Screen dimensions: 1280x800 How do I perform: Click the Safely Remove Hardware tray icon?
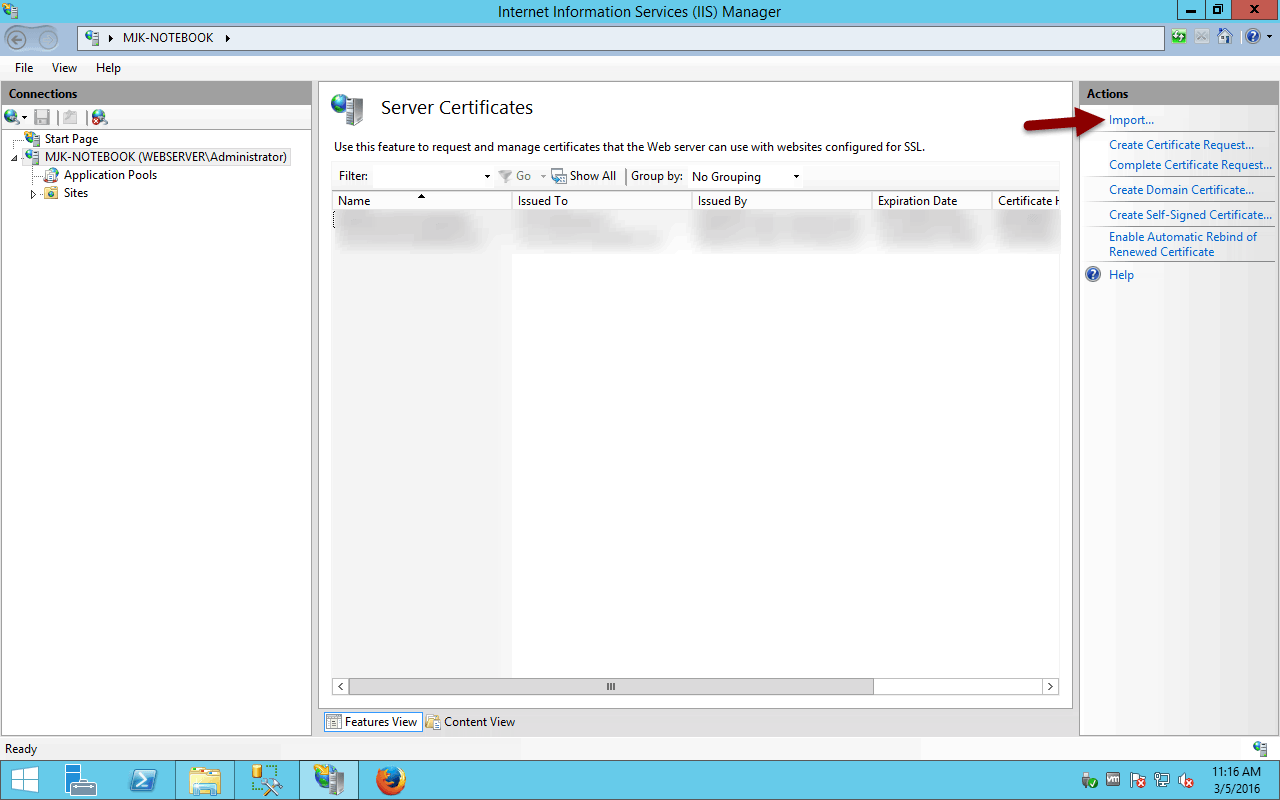tap(1090, 780)
